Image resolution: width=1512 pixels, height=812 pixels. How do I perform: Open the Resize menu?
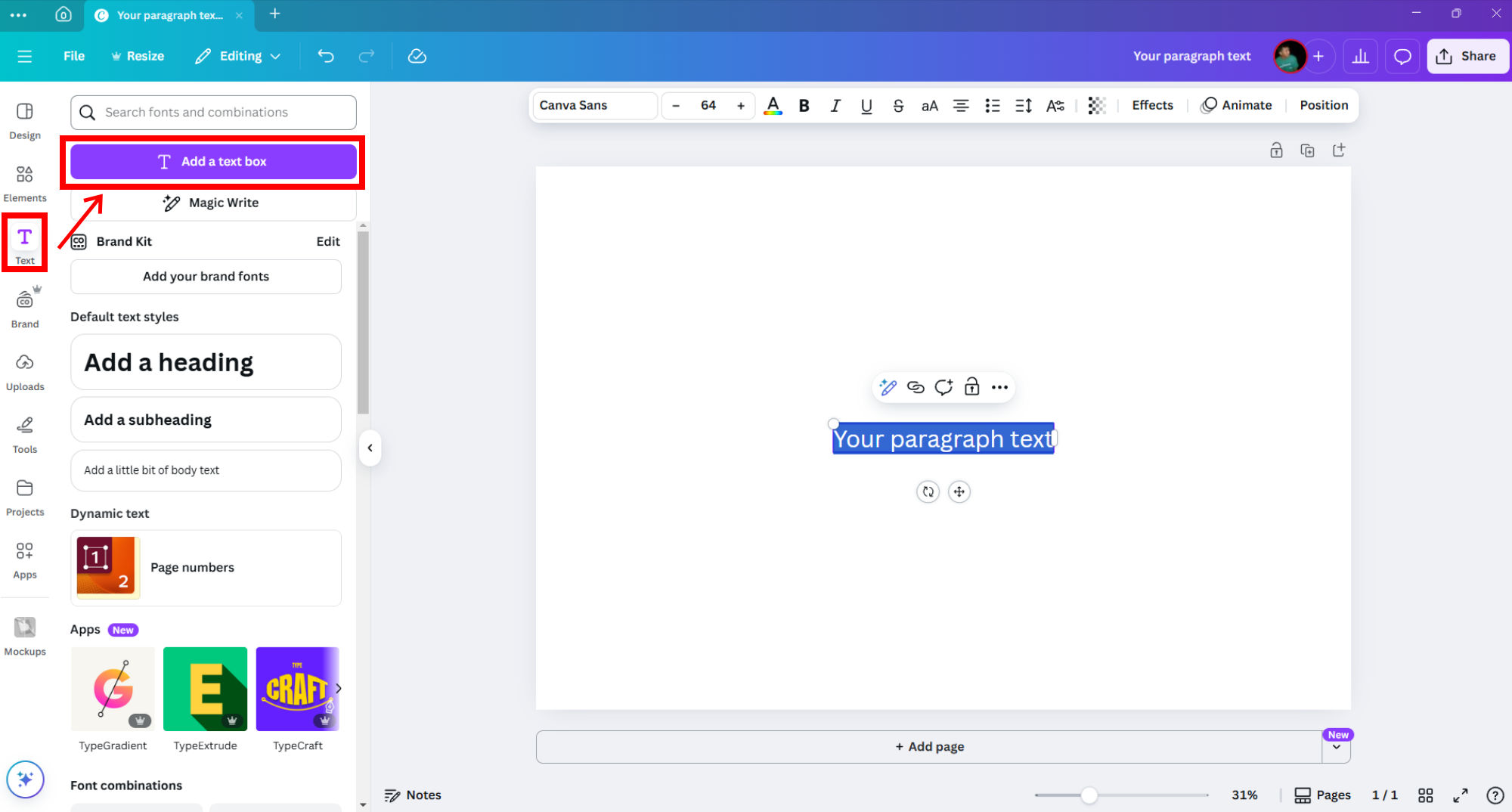pos(138,56)
